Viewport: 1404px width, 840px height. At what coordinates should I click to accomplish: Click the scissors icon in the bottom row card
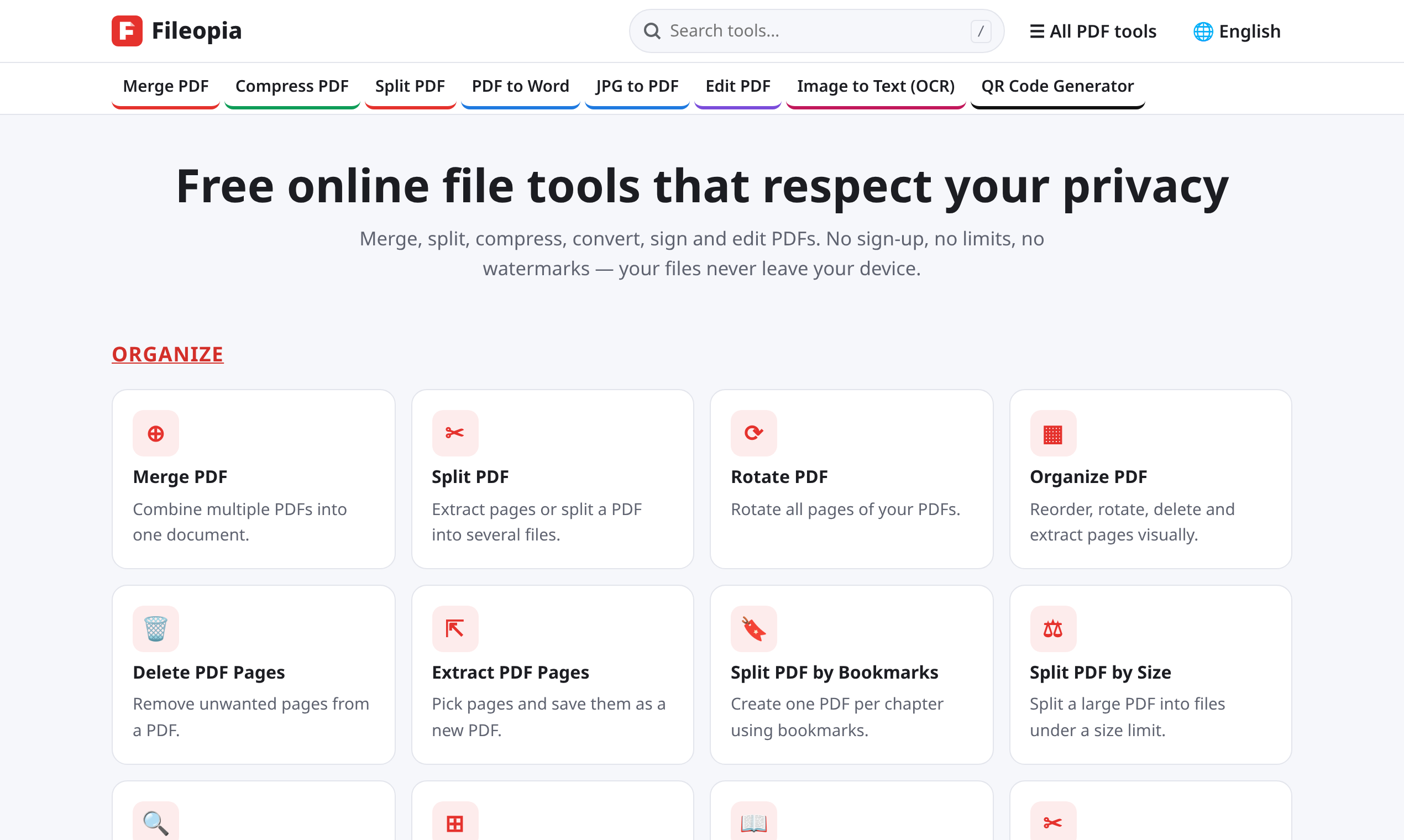[1053, 822]
